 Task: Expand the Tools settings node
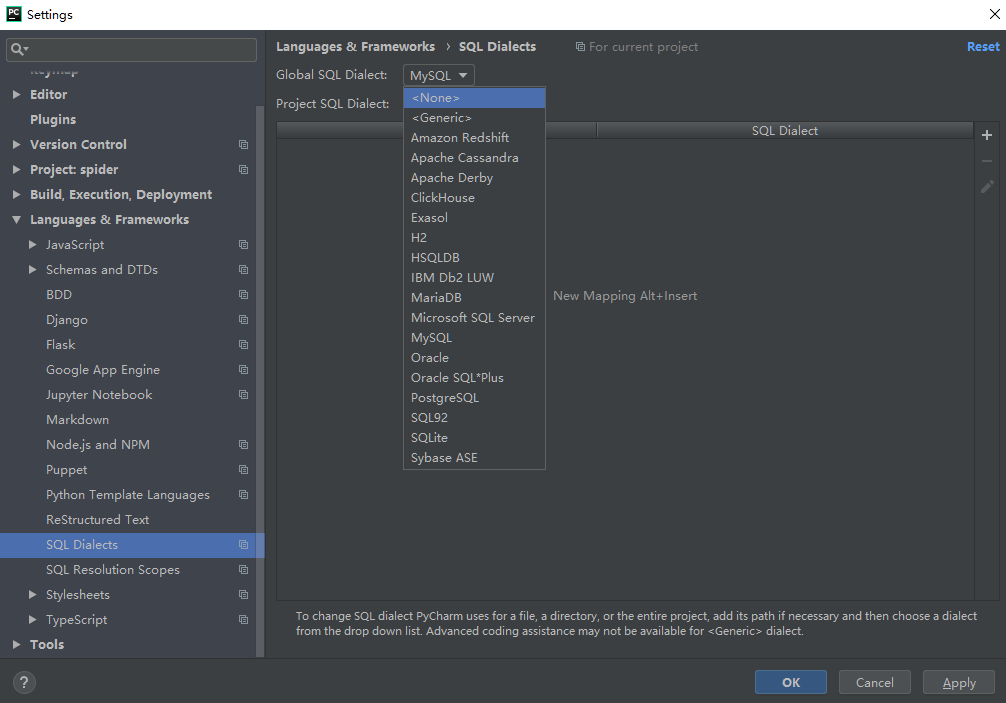(x=17, y=645)
